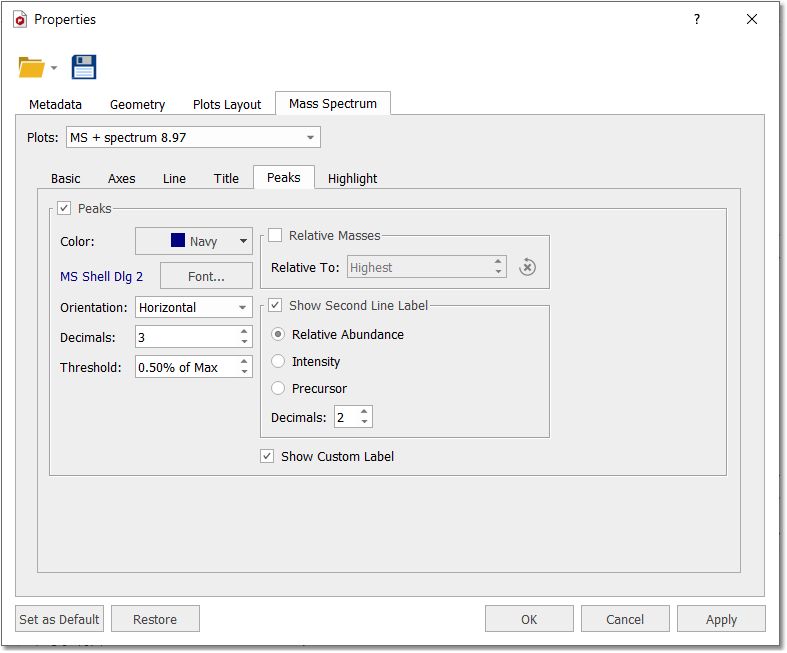Expand the arrow beside the folder icon
The image size is (787, 653).
click(54, 68)
